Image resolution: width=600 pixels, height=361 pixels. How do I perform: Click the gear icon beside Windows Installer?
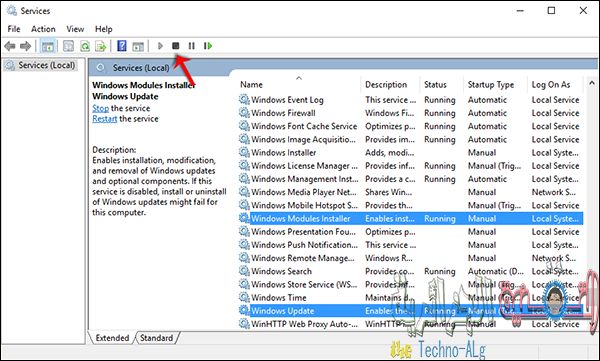pos(244,152)
